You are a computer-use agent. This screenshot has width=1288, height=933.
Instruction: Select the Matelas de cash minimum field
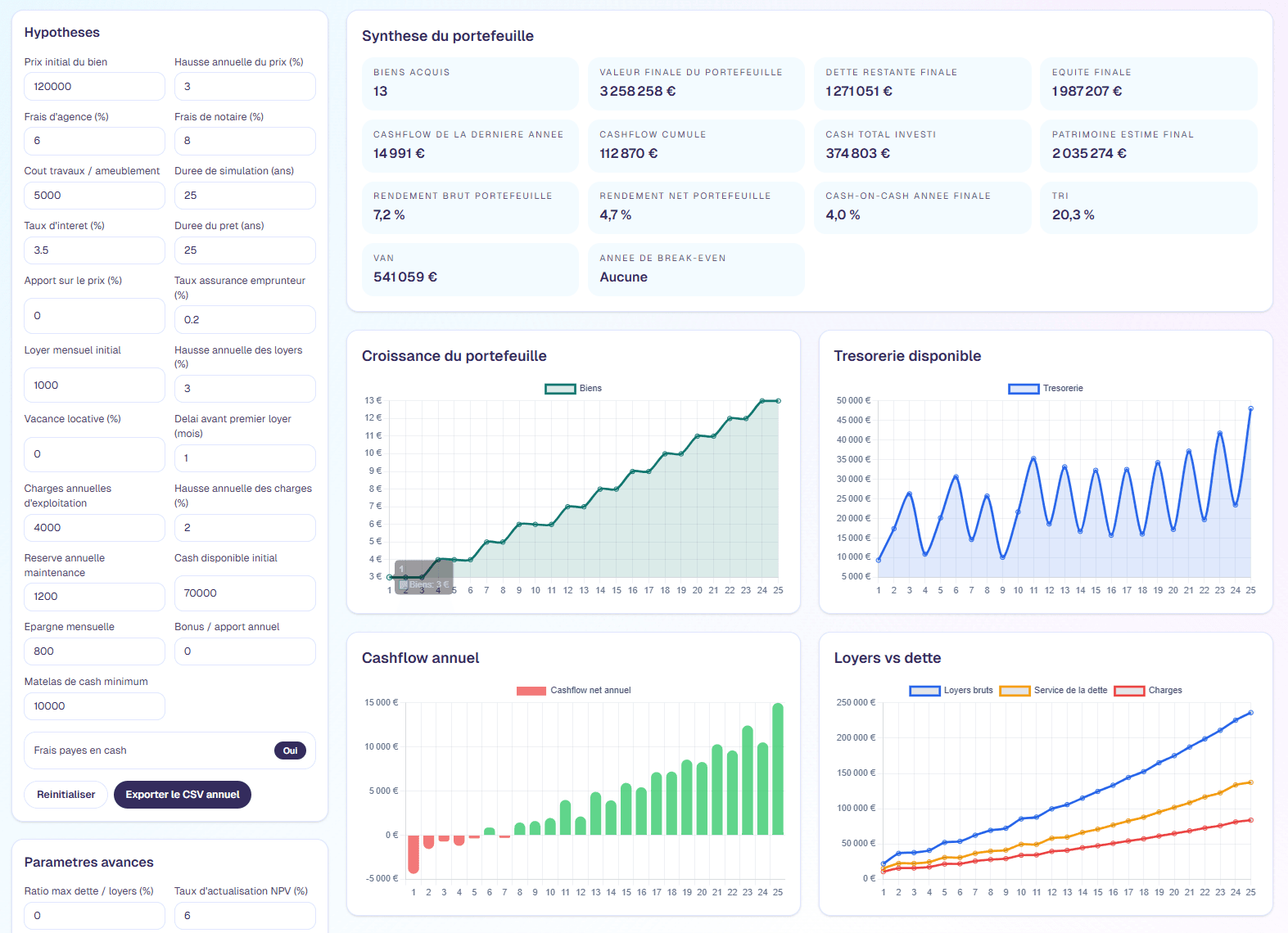(94, 706)
